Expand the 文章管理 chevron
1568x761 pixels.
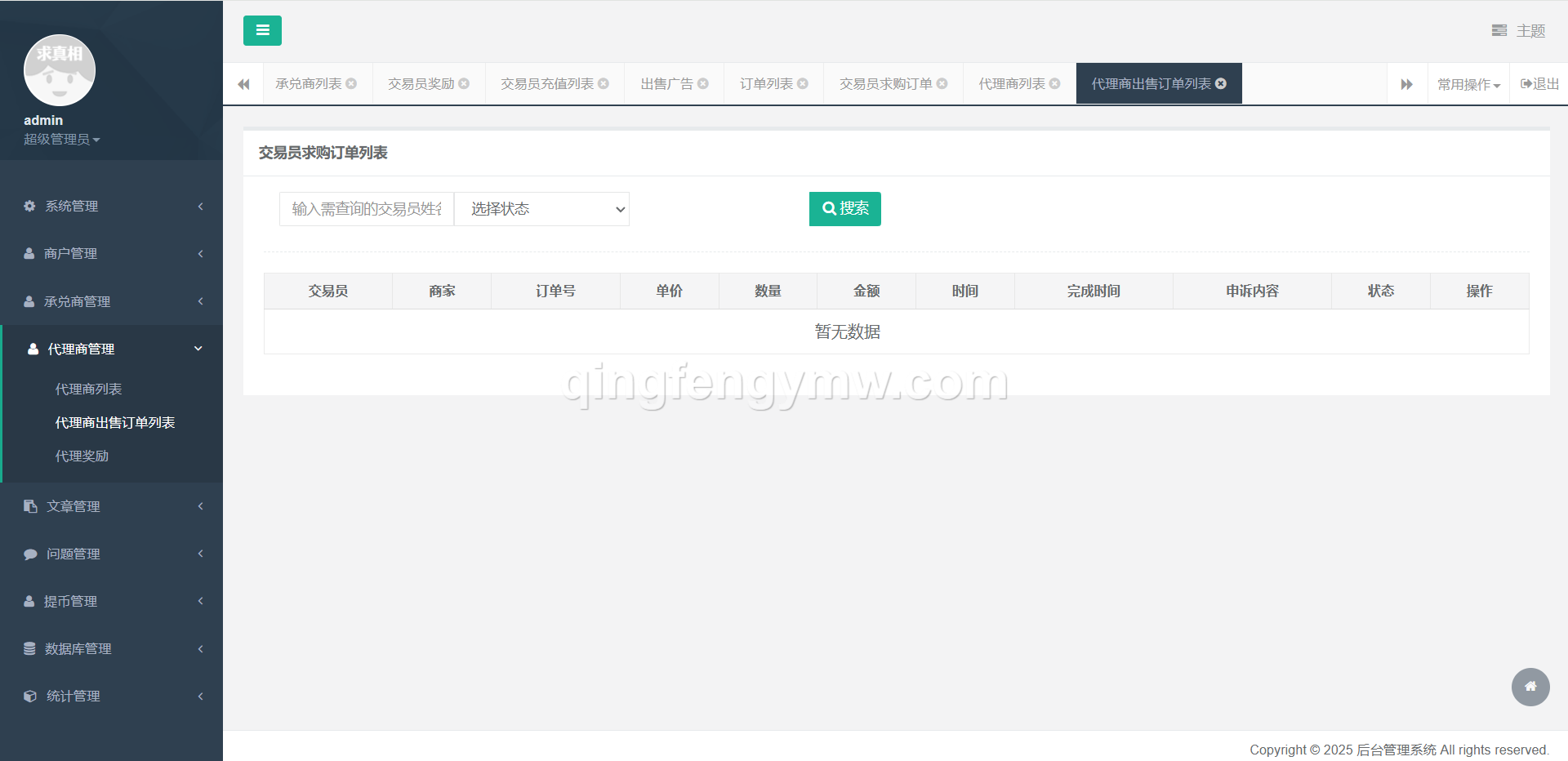click(200, 506)
